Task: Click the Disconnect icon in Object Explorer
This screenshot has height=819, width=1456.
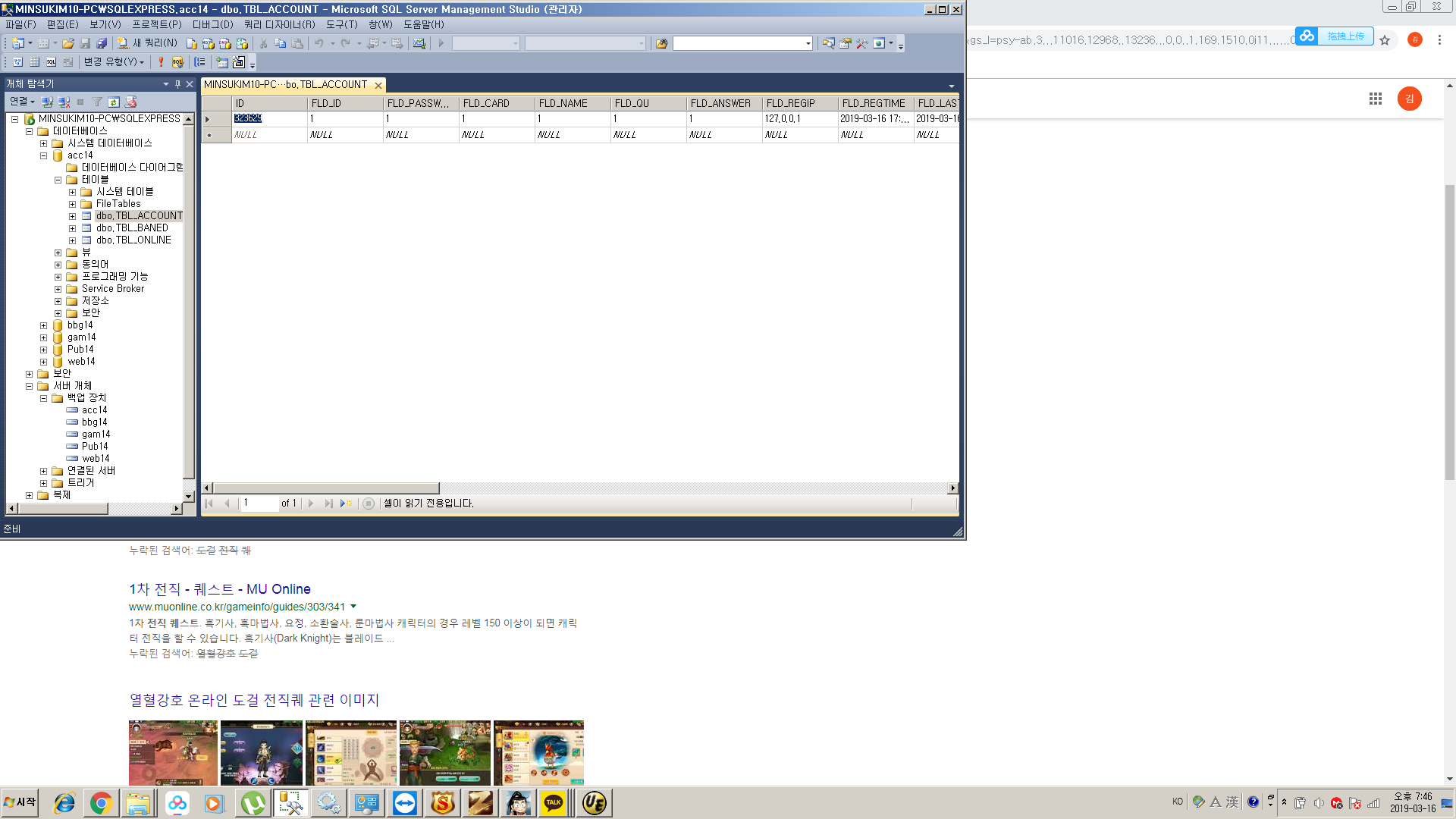Action: click(x=64, y=102)
